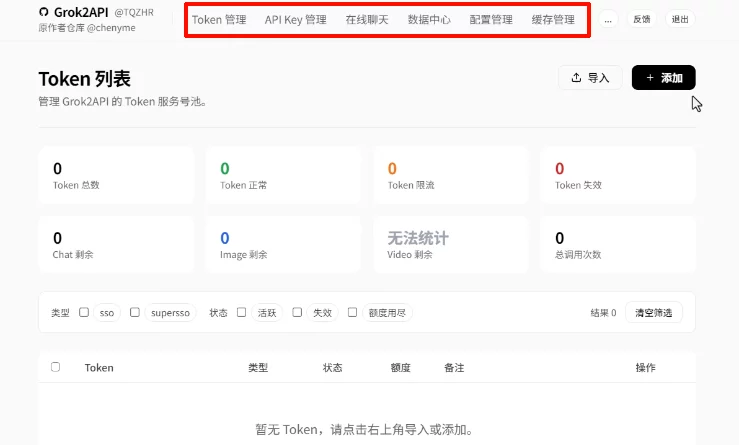Open the @chenyme author repository link
This screenshot has height=445, width=739.
(110, 28)
